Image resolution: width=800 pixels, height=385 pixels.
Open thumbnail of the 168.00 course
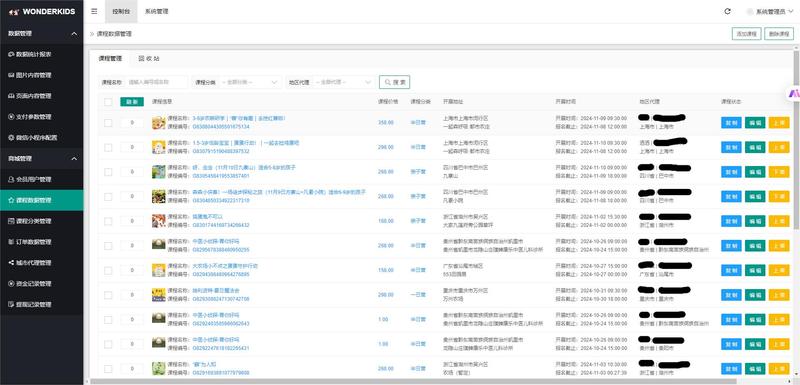[x=159, y=221]
